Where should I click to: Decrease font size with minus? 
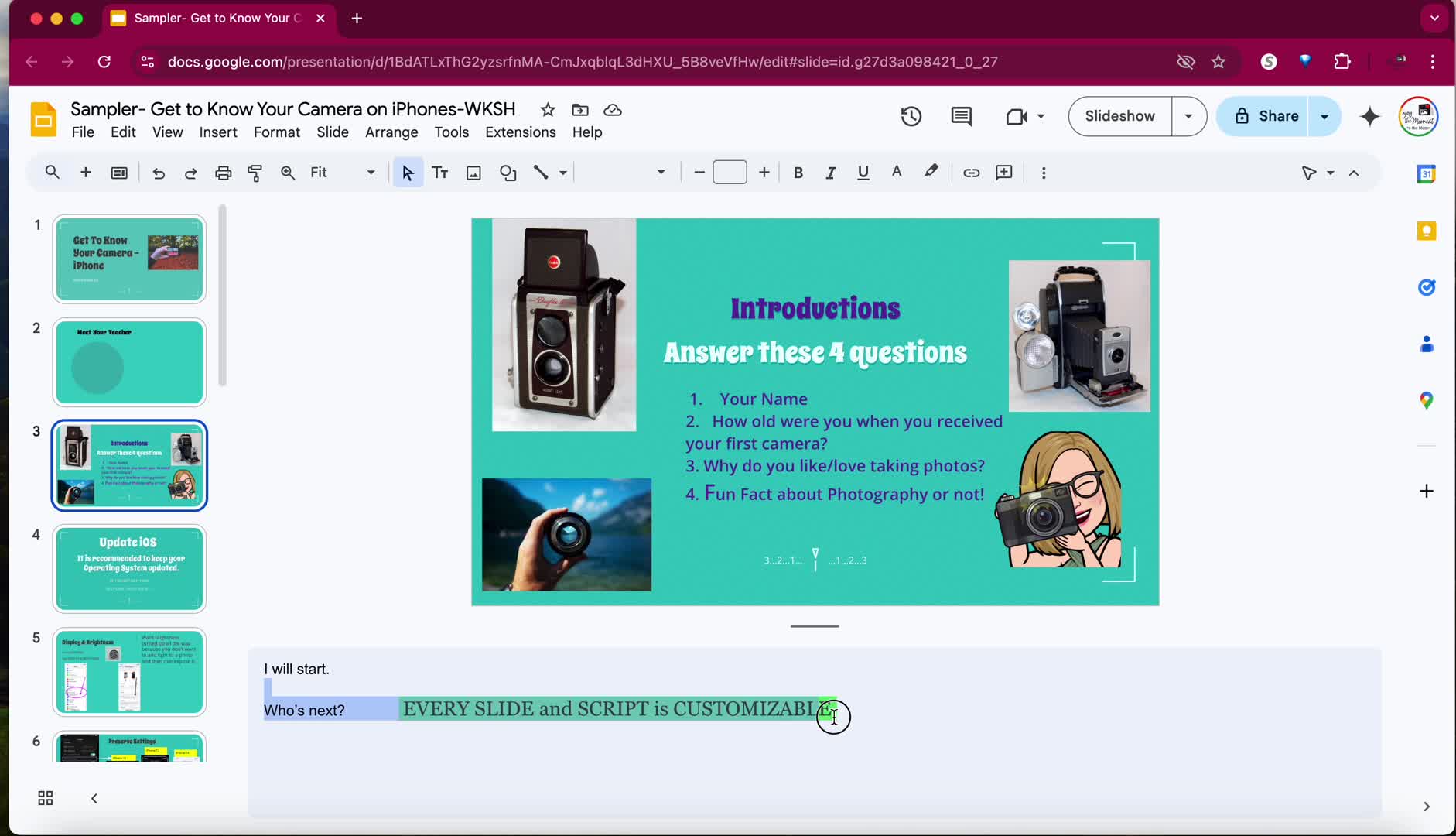[x=699, y=173]
